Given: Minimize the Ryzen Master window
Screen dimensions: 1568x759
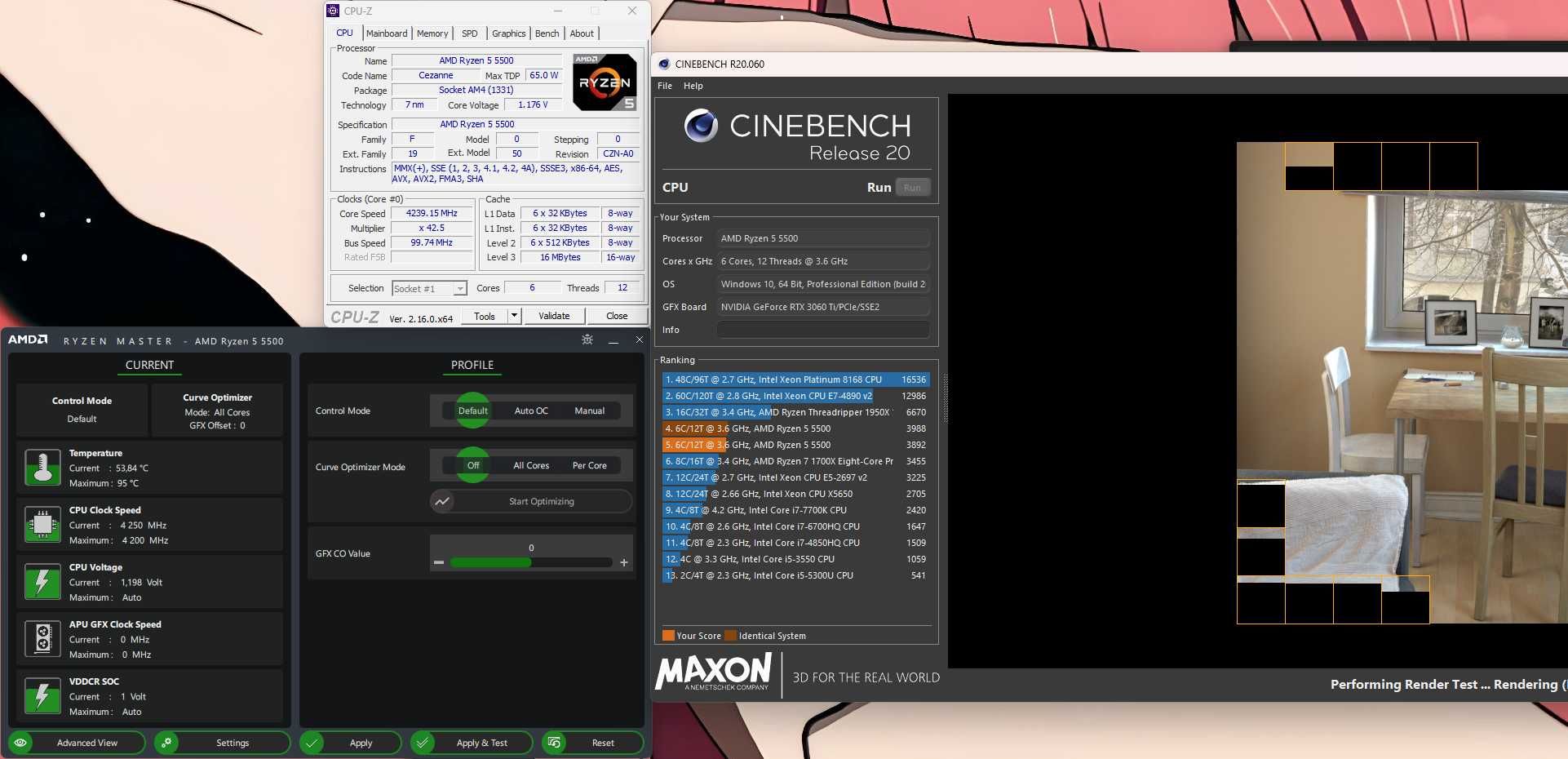Looking at the screenshot, I should click(613, 340).
